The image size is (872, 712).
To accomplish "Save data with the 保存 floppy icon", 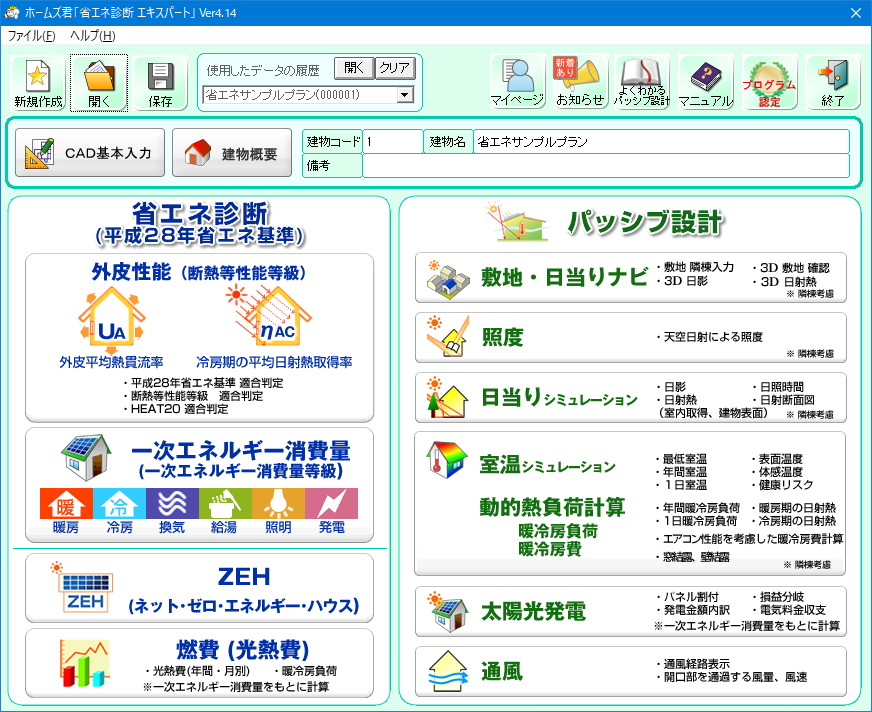I will pos(160,83).
